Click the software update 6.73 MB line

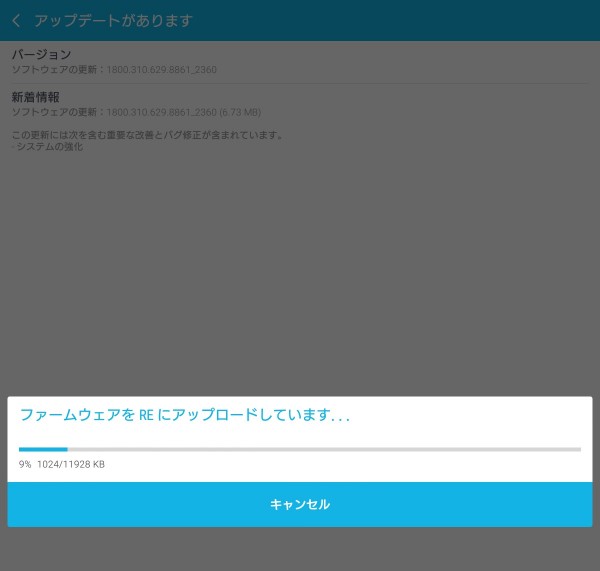(135, 113)
